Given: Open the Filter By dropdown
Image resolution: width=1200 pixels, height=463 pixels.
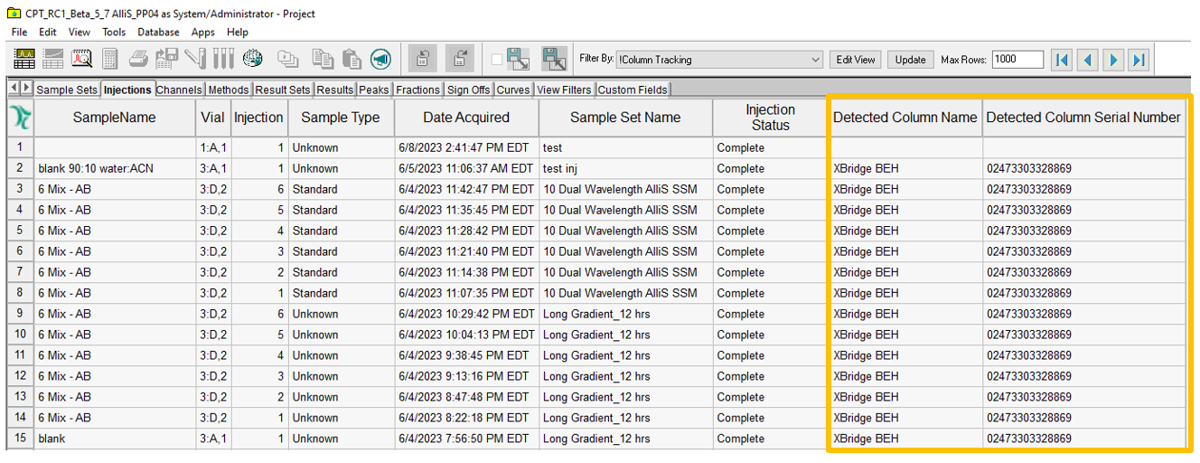Looking at the screenshot, I should pyautogui.click(x=815, y=60).
